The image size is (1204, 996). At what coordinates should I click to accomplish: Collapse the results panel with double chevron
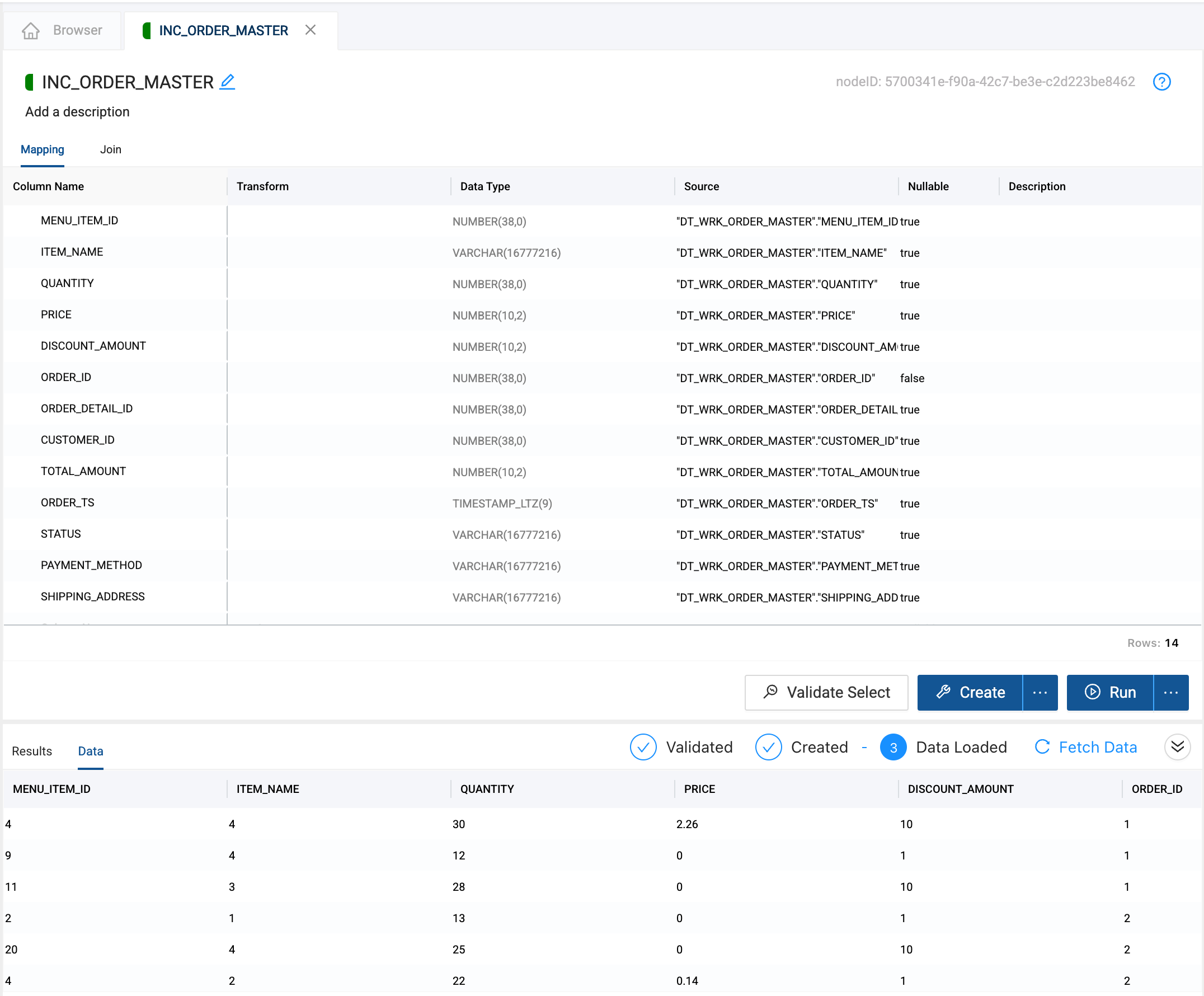click(1177, 746)
